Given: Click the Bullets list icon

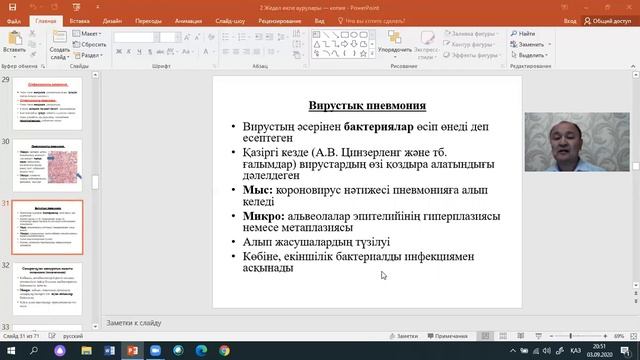Looking at the screenshot, I should [x=226, y=38].
